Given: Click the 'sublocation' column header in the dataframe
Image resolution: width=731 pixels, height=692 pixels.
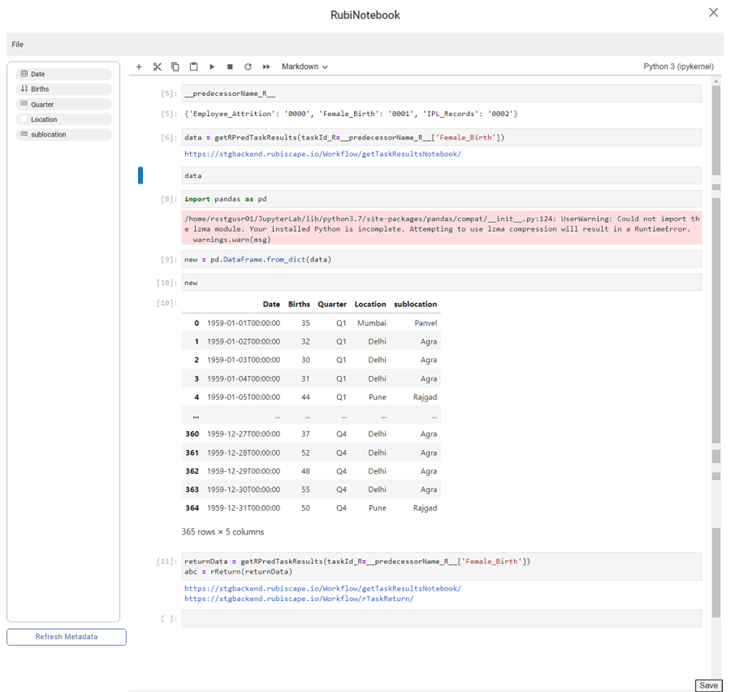Looking at the screenshot, I should tap(415, 304).
